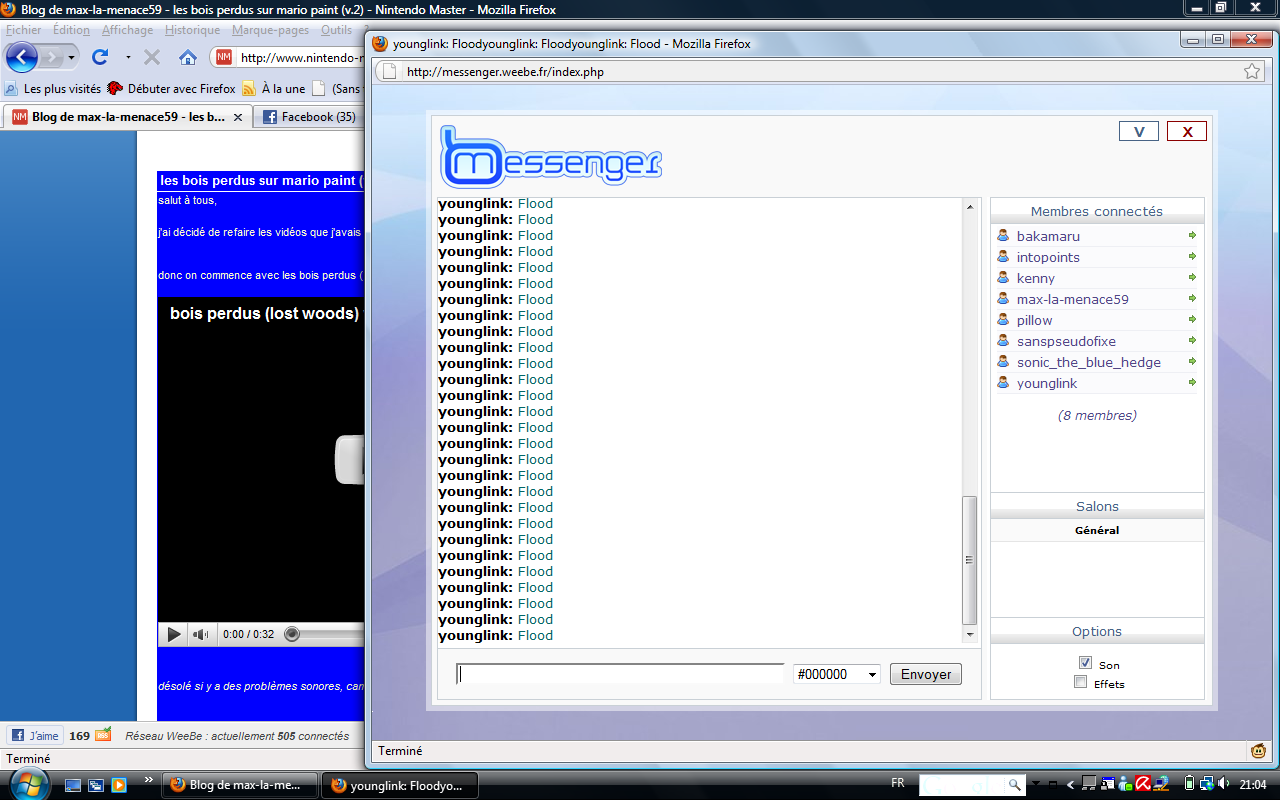
Task: Click the red X button in the messenger header
Action: pos(1187,132)
